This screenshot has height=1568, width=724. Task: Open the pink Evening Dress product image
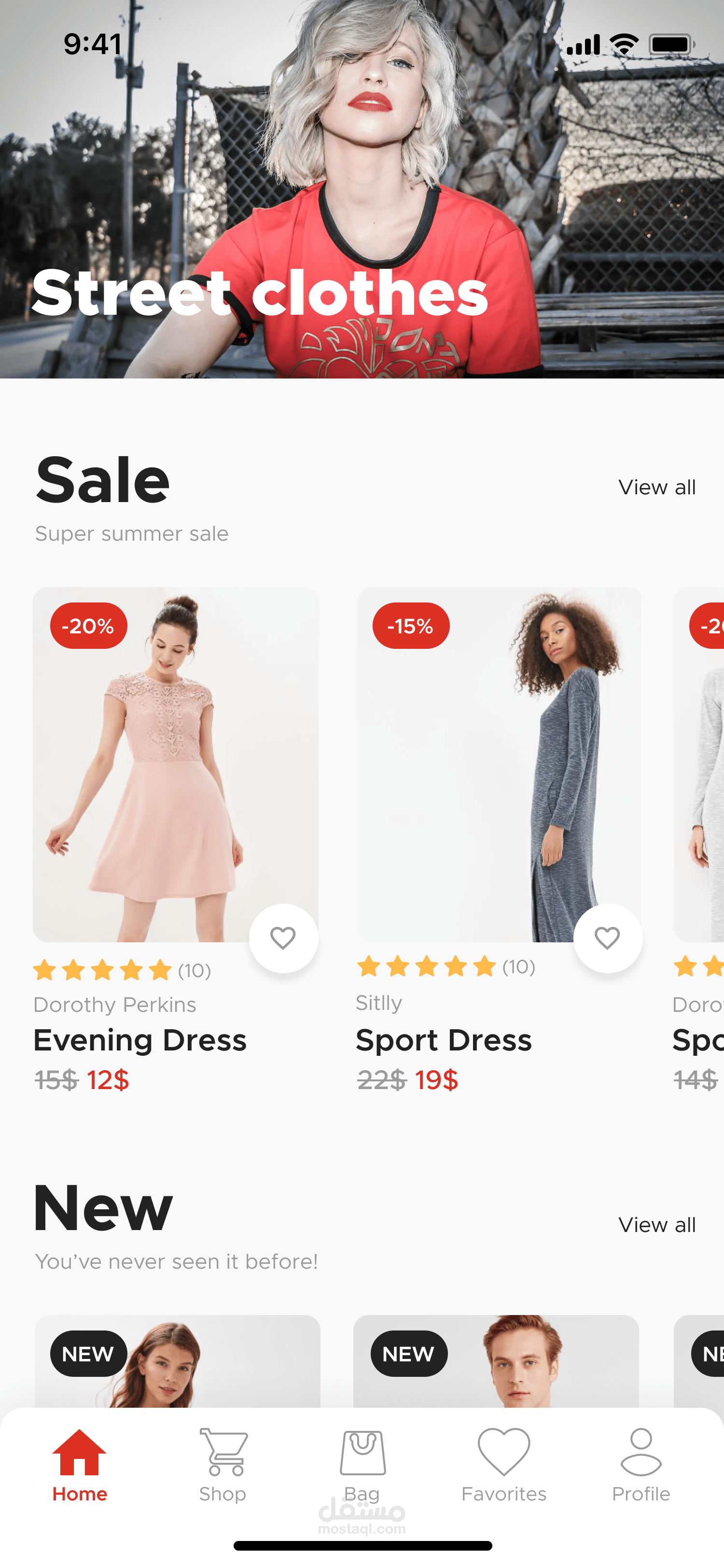[x=175, y=765]
